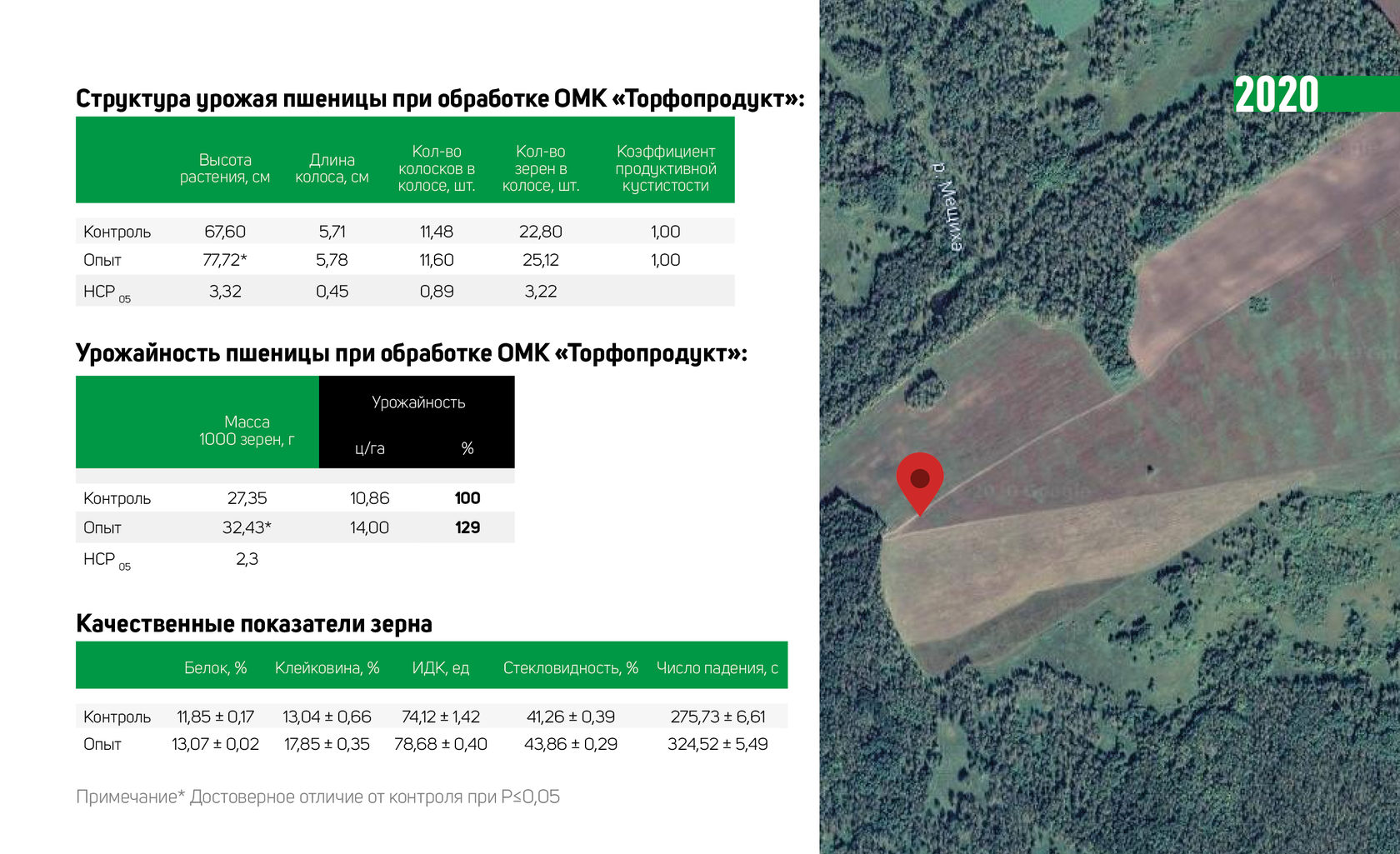Click the 'Число падения, с' column header
Screen dimensions: 1400x854
[717, 668]
